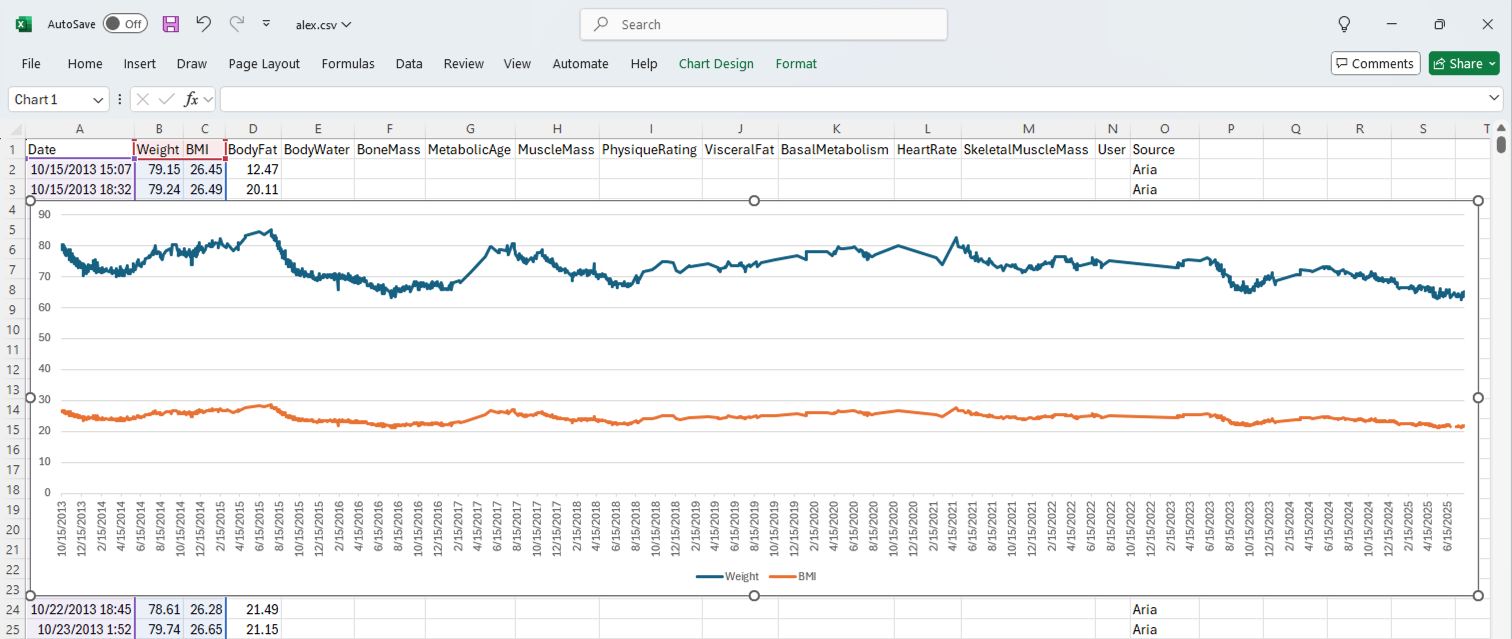1512x639 pixels.
Task: Select column M header
Action: (x=1028, y=128)
